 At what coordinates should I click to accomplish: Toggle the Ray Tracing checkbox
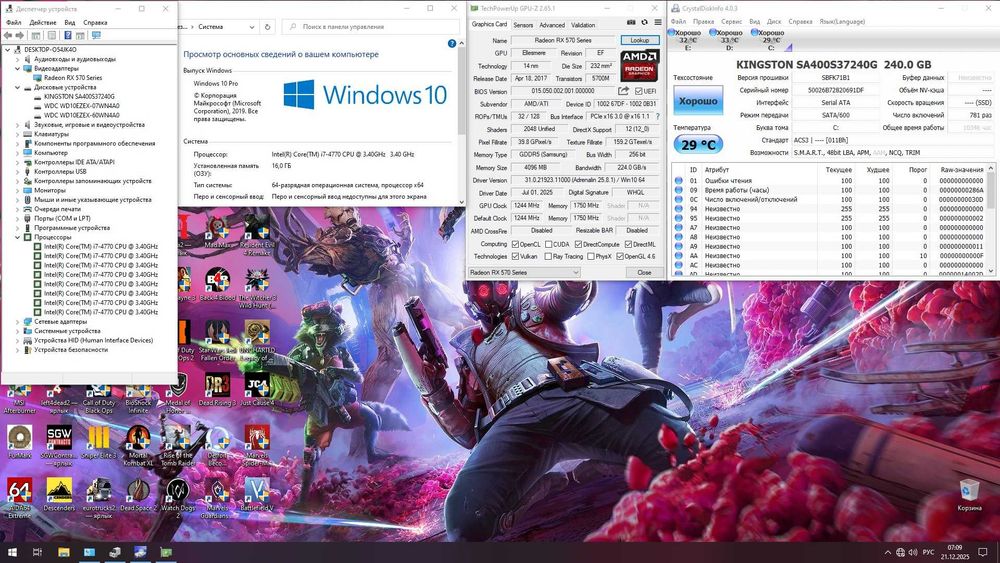tap(548, 256)
